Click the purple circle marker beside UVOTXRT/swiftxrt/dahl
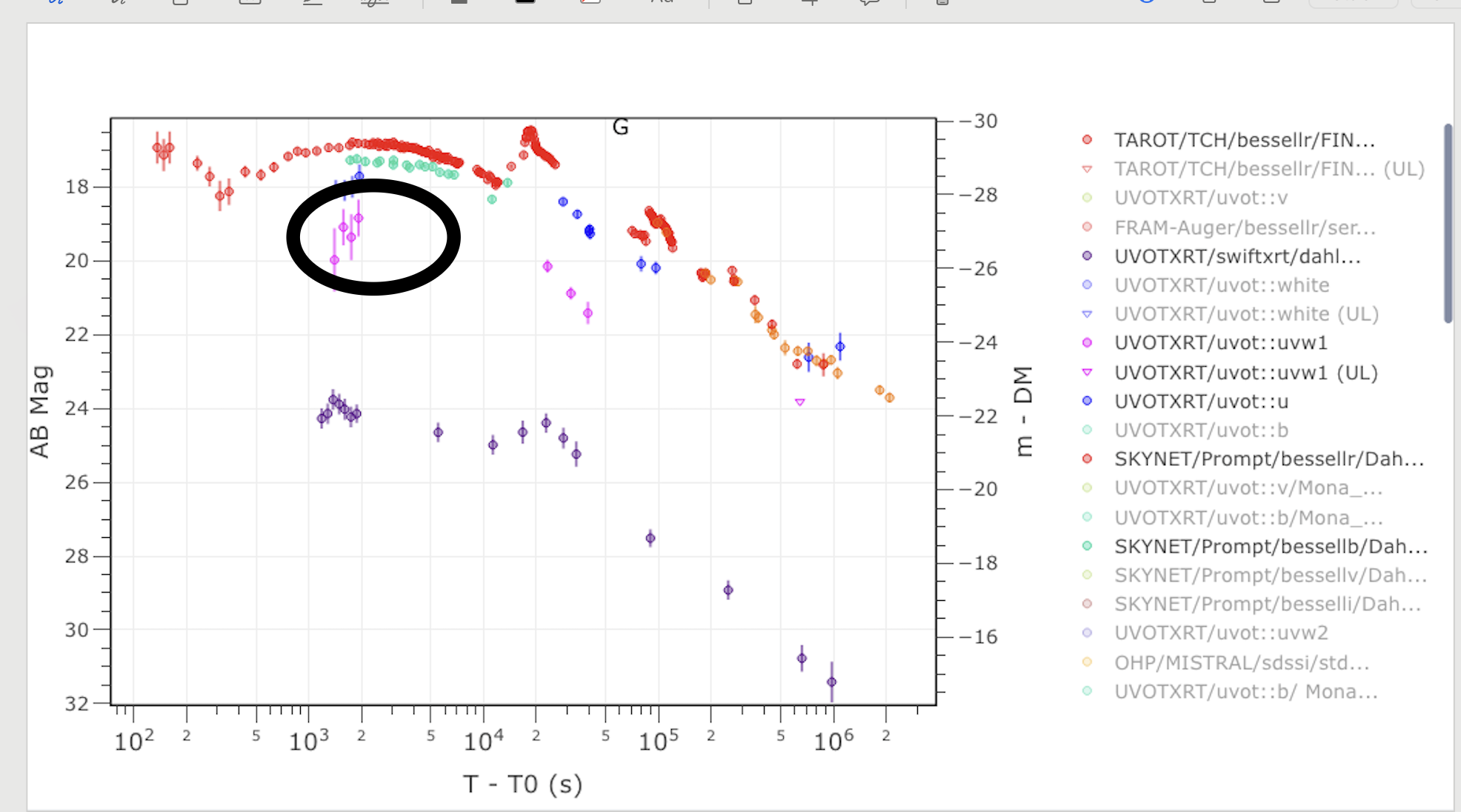Image resolution: width=1461 pixels, height=812 pixels. 1087,256
